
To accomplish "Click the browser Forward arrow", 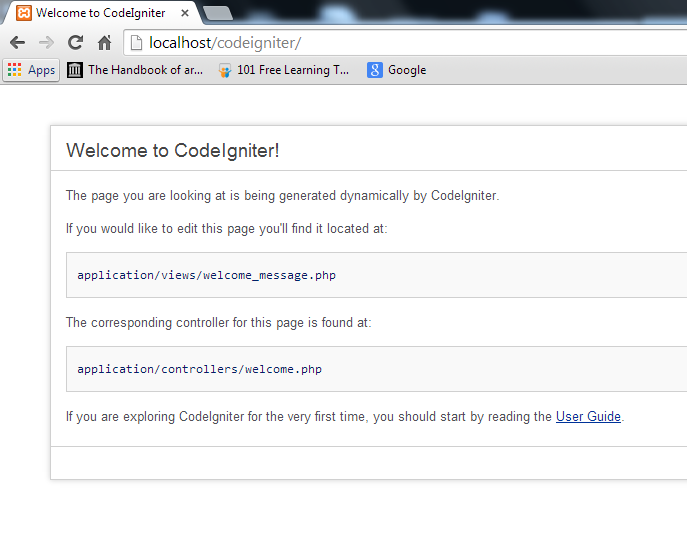I will click(46, 42).
